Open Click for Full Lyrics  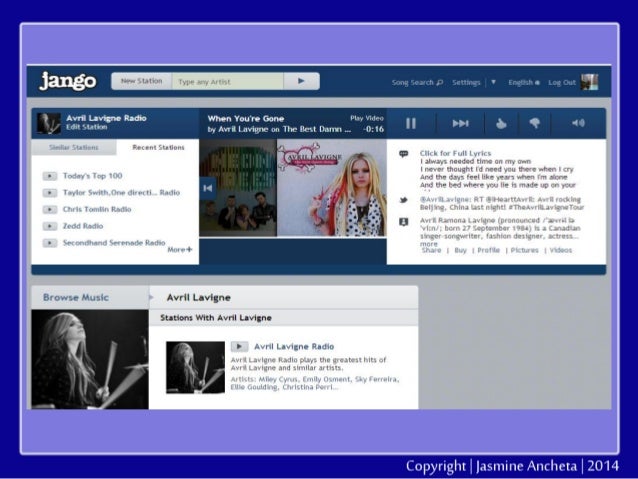pyautogui.click(x=455, y=153)
